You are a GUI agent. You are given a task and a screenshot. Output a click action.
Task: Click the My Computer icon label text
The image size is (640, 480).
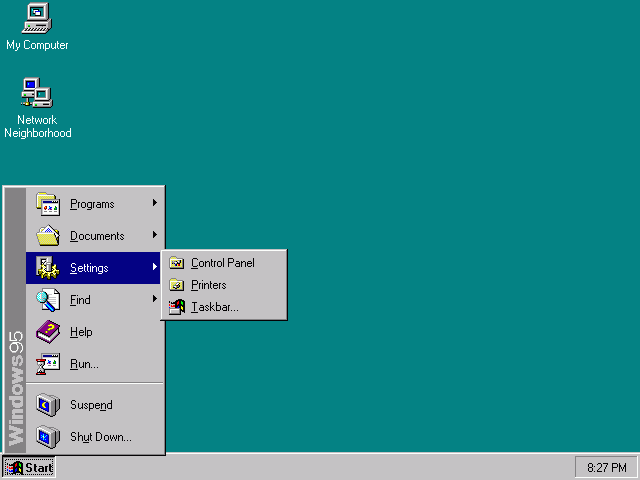[x=37, y=45]
